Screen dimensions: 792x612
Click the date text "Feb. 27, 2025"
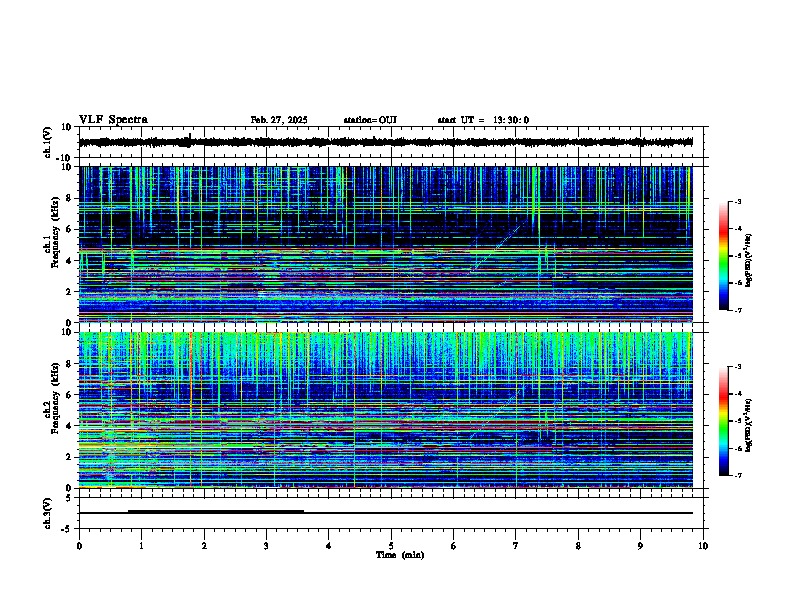(x=279, y=120)
